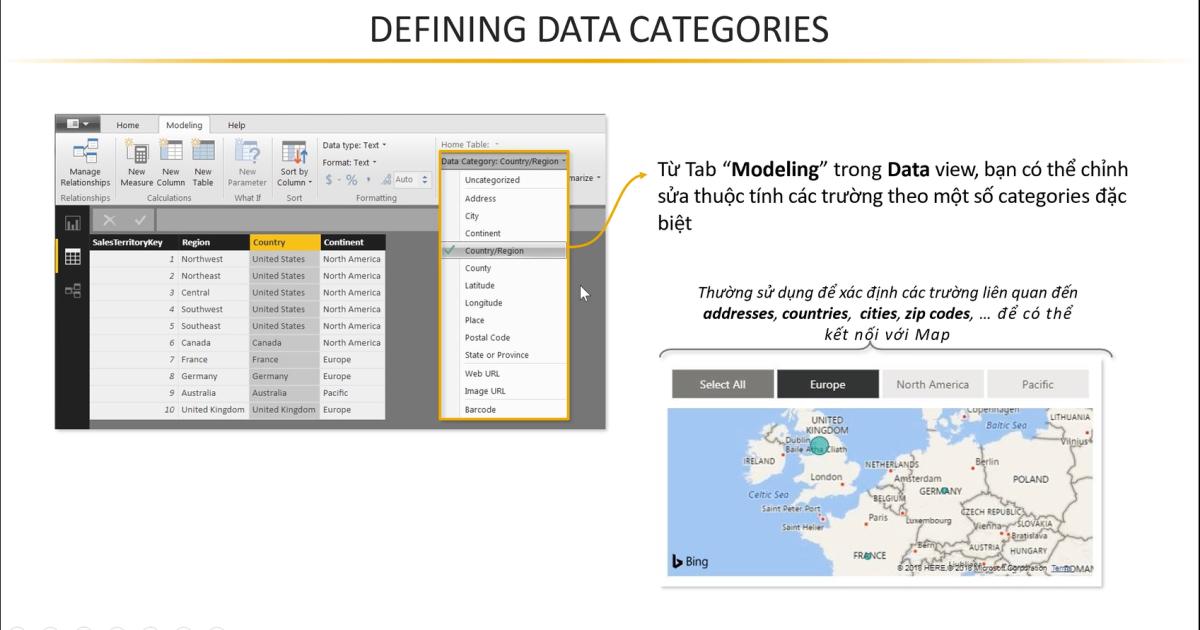Open the Data Category dropdown
The width and height of the screenshot is (1200, 630).
(x=503, y=159)
